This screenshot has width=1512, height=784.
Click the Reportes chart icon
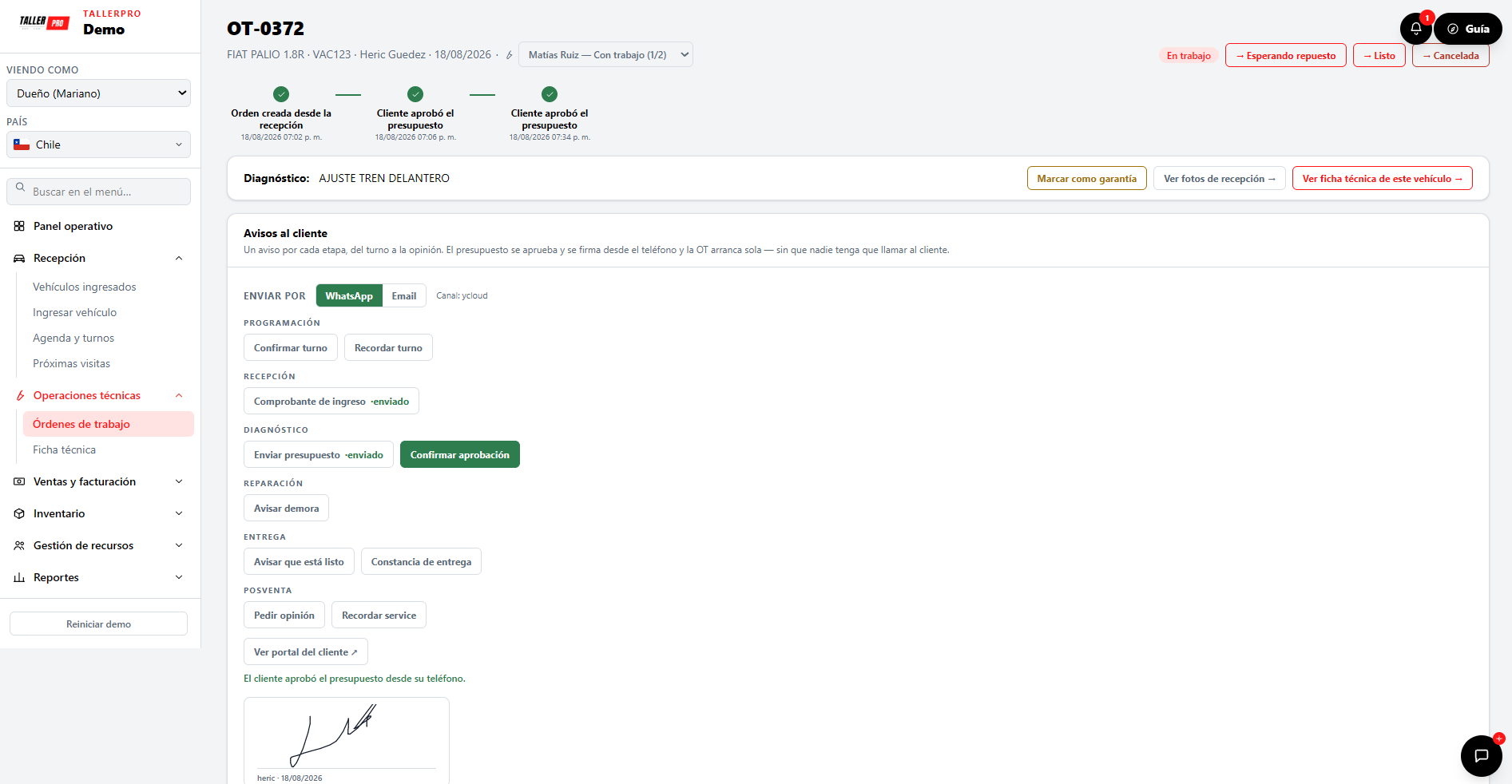pyautogui.click(x=19, y=577)
